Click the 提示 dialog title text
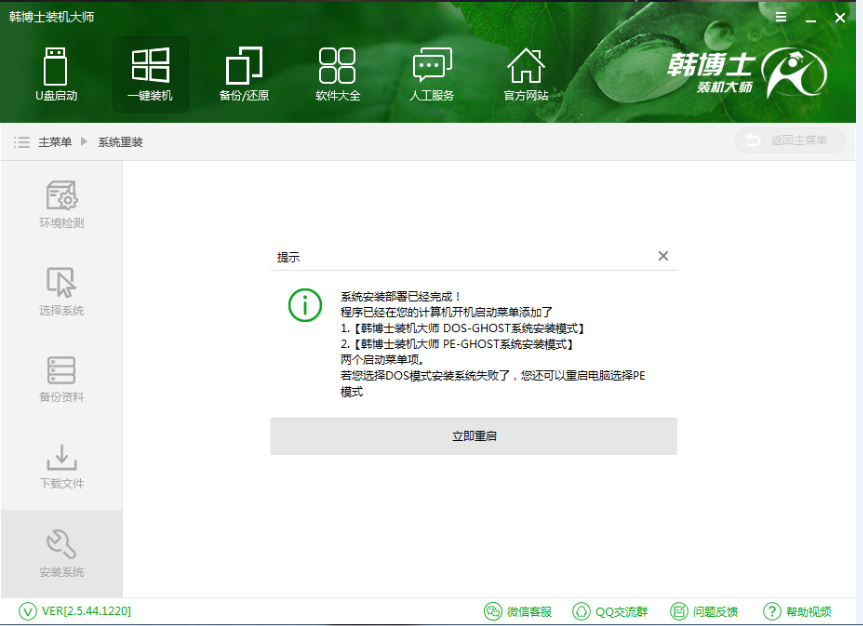Viewport: 863px width, 626px height. tap(288, 257)
